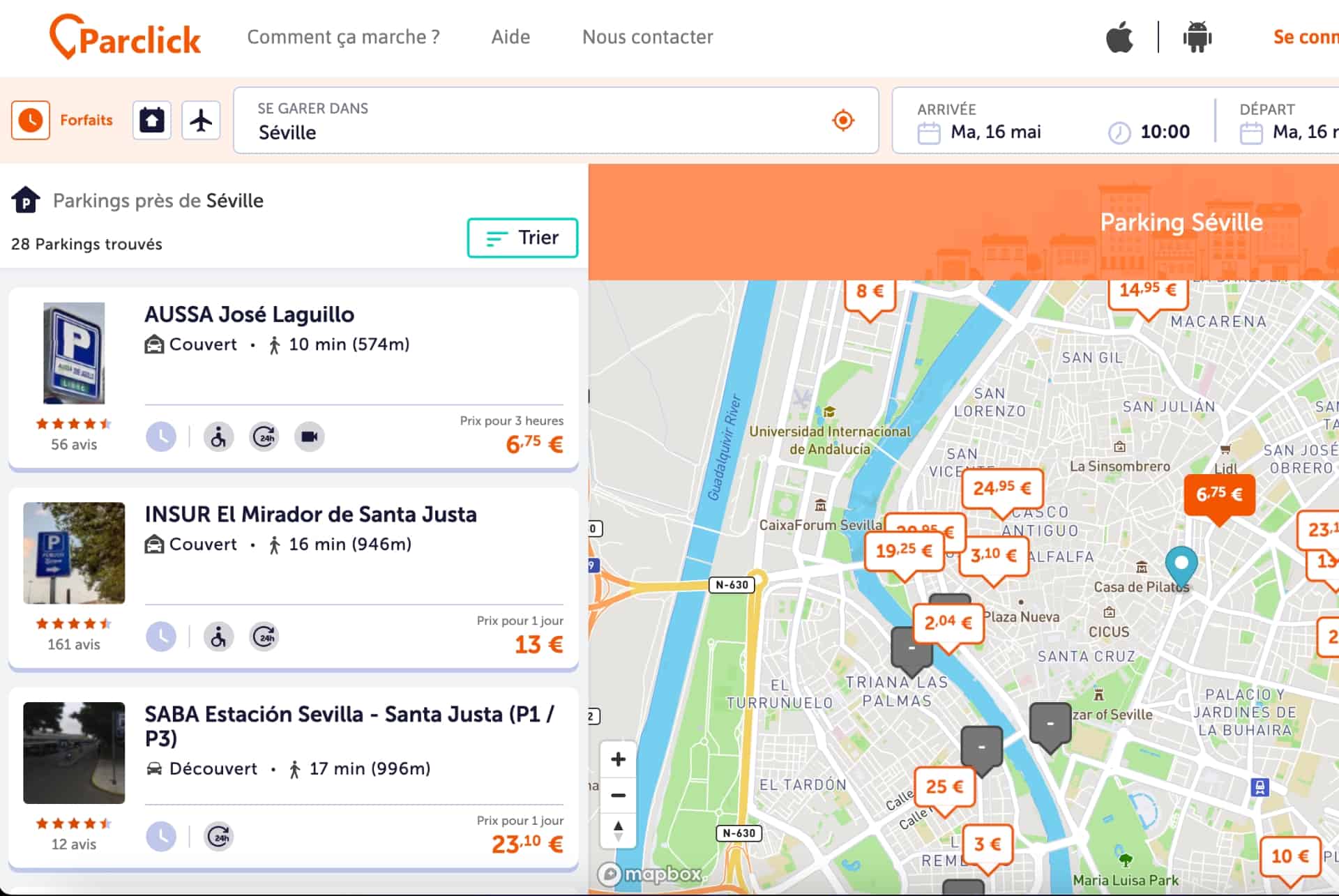This screenshot has height=896, width=1339.
Task: Select the 25 € map marker
Action: coord(944,788)
